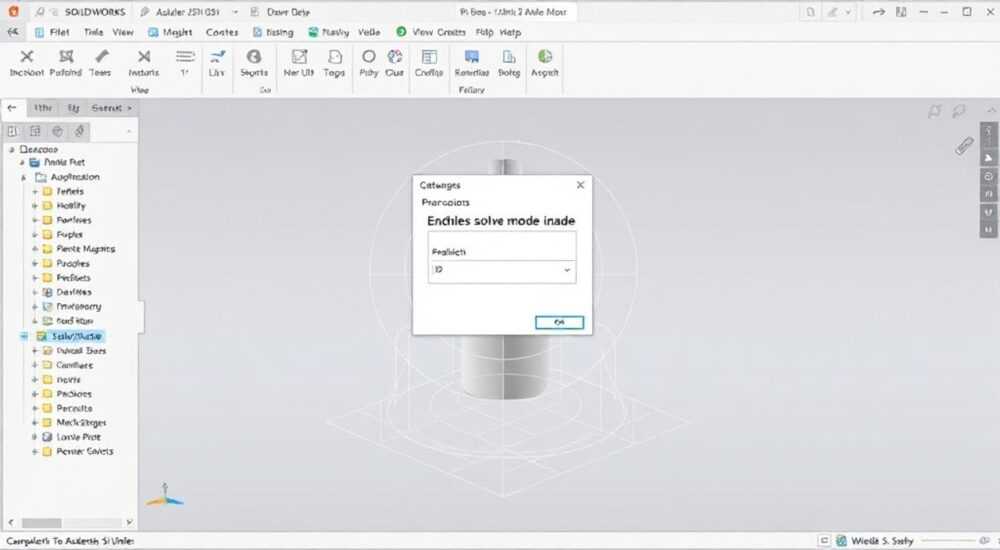The width and height of the screenshot is (1000, 550).
Task: Click the first icon tab in the left panel
Action: [12, 131]
